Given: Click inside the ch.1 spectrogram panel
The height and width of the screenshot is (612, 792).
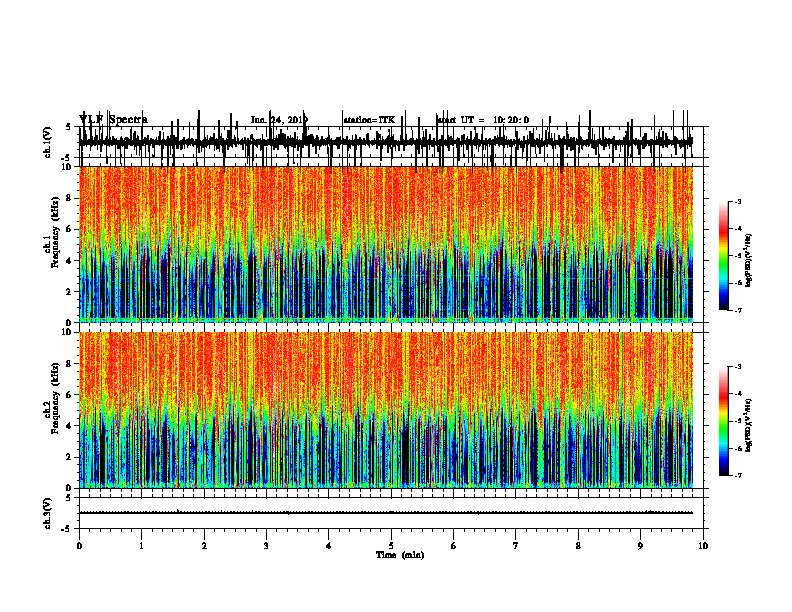Looking at the screenshot, I should [386, 244].
